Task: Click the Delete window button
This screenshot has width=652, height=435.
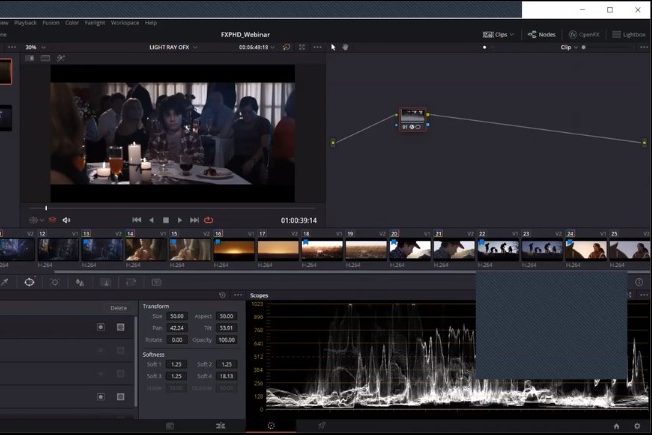Action: click(118, 308)
